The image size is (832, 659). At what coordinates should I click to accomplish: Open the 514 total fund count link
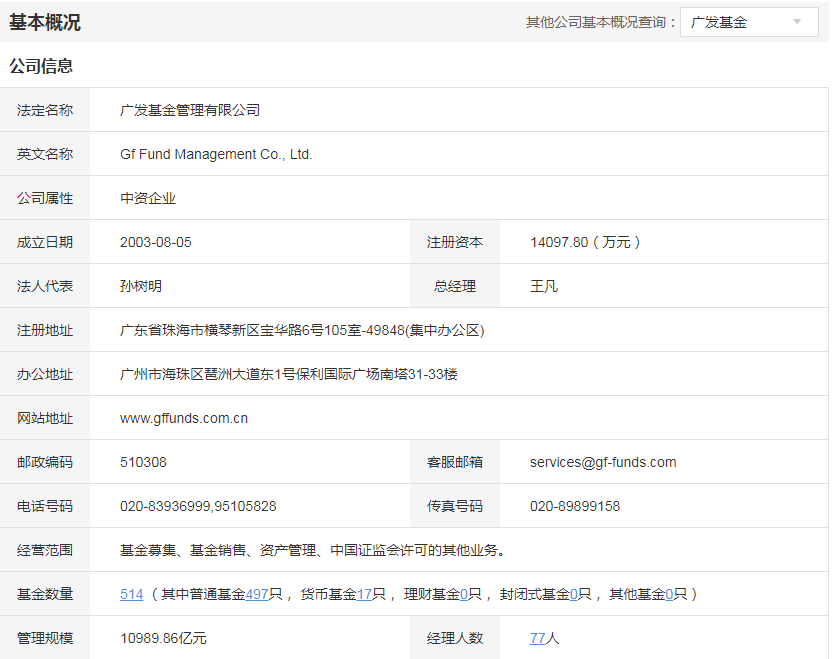click(131, 594)
